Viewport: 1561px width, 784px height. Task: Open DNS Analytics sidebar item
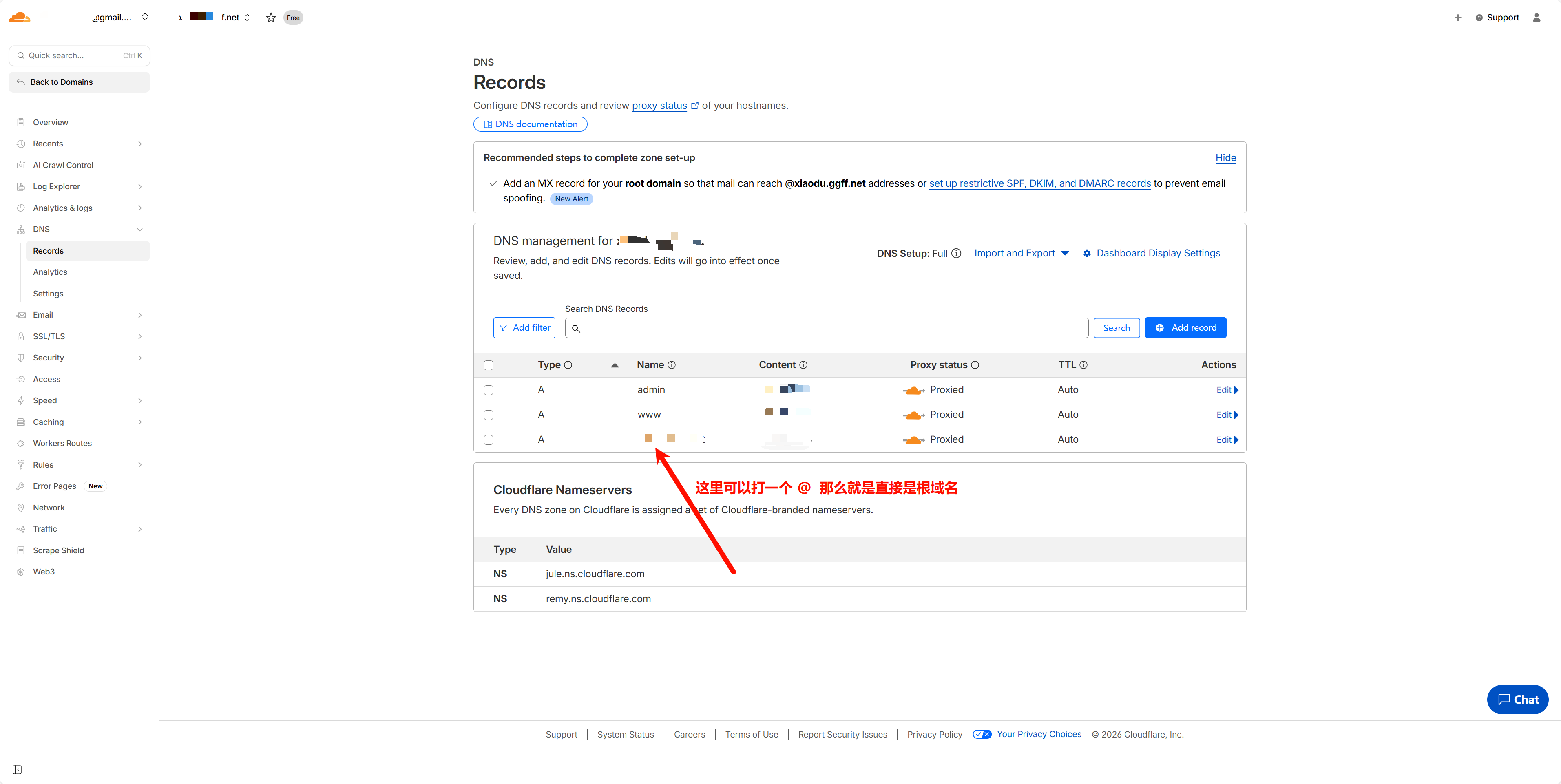[x=50, y=272]
